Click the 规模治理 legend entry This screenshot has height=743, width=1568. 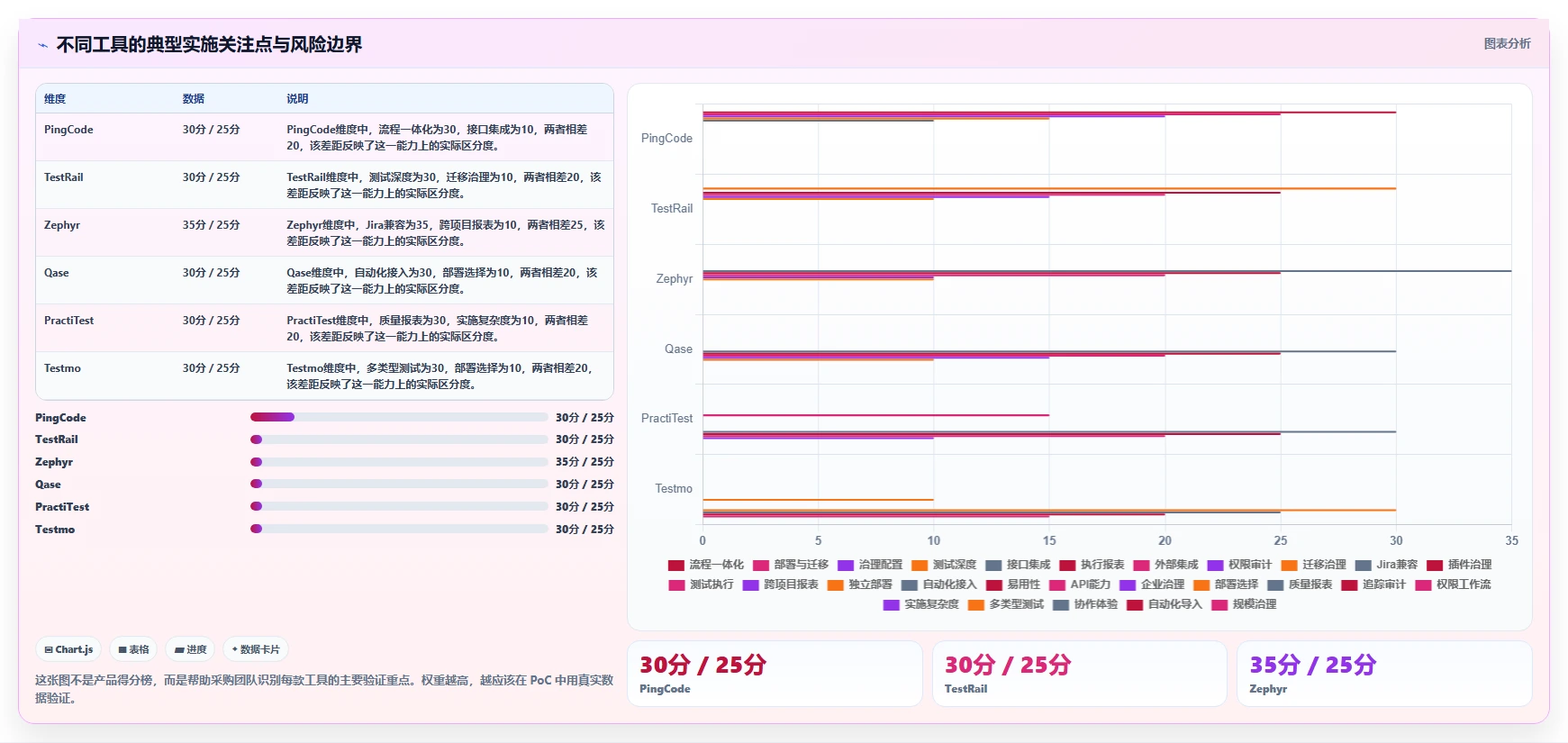(x=1244, y=604)
